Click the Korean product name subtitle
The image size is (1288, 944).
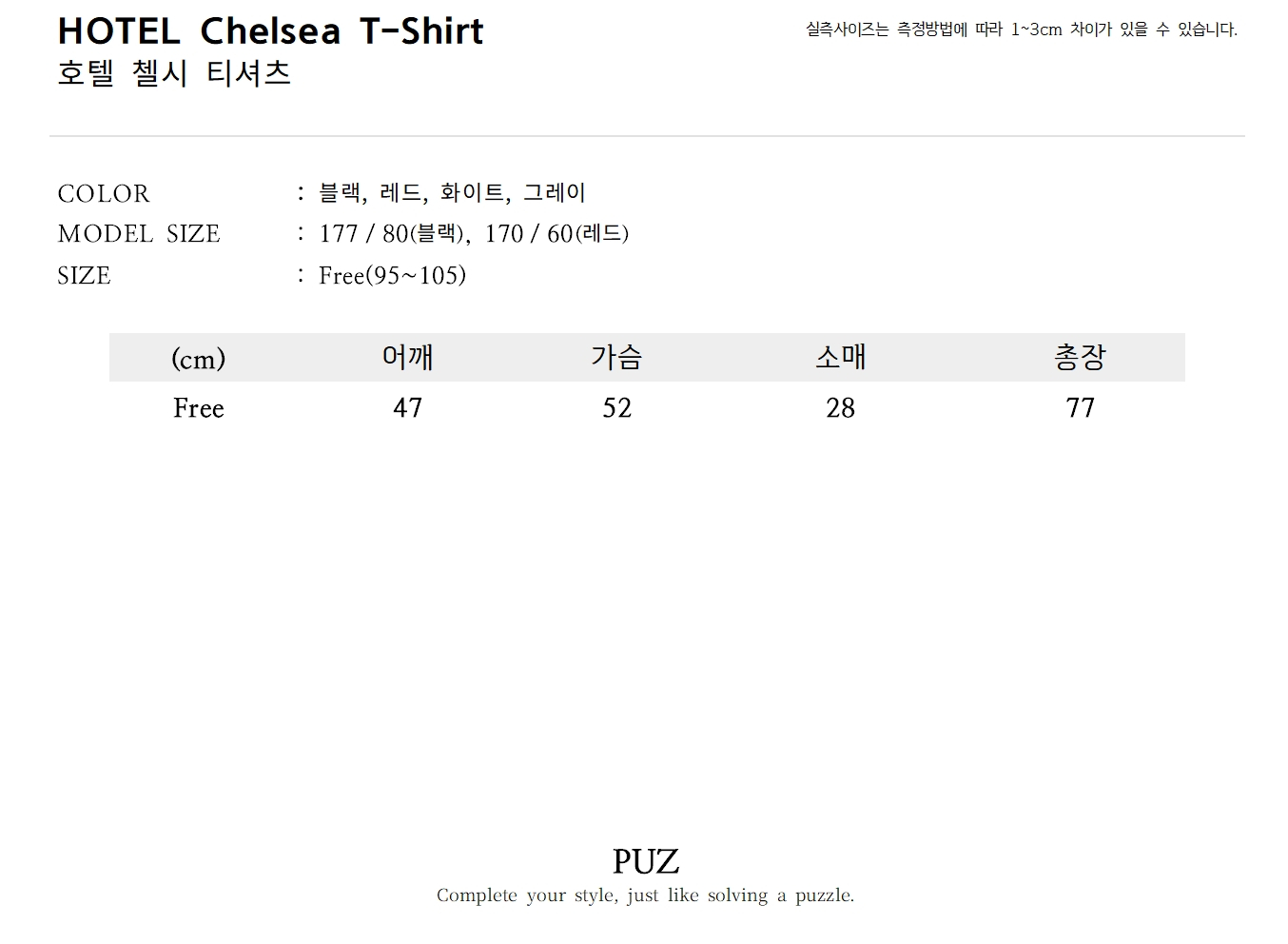[x=174, y=73]
